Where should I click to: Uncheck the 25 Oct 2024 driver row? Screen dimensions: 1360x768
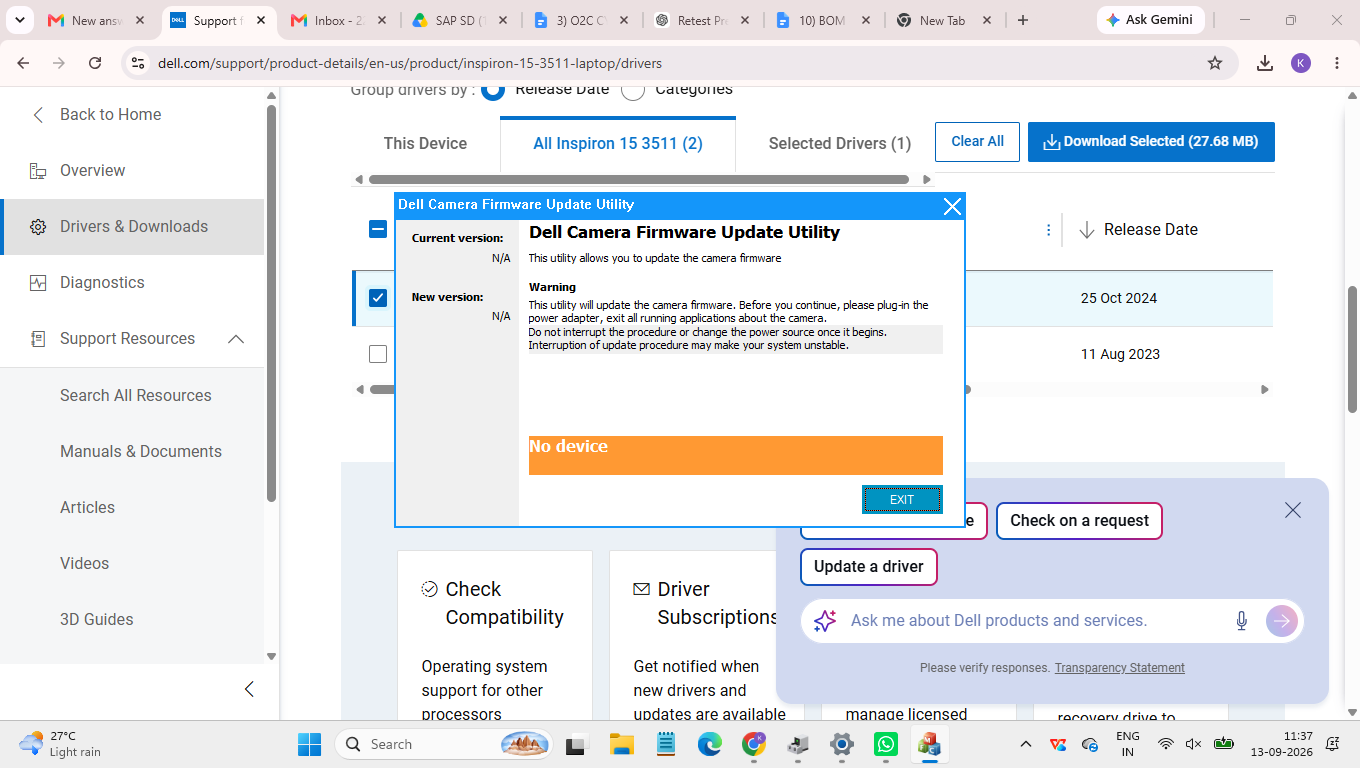[x=378, y=297]
